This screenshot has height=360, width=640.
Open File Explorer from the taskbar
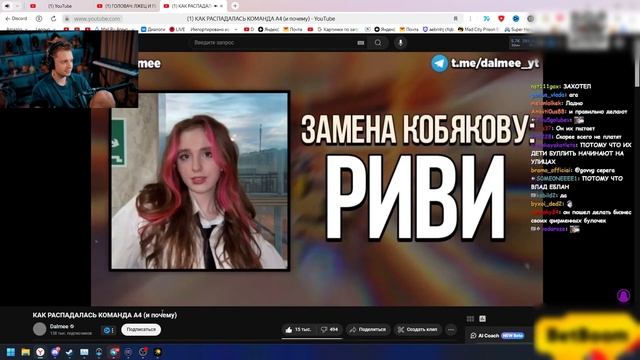coord(26,352)
